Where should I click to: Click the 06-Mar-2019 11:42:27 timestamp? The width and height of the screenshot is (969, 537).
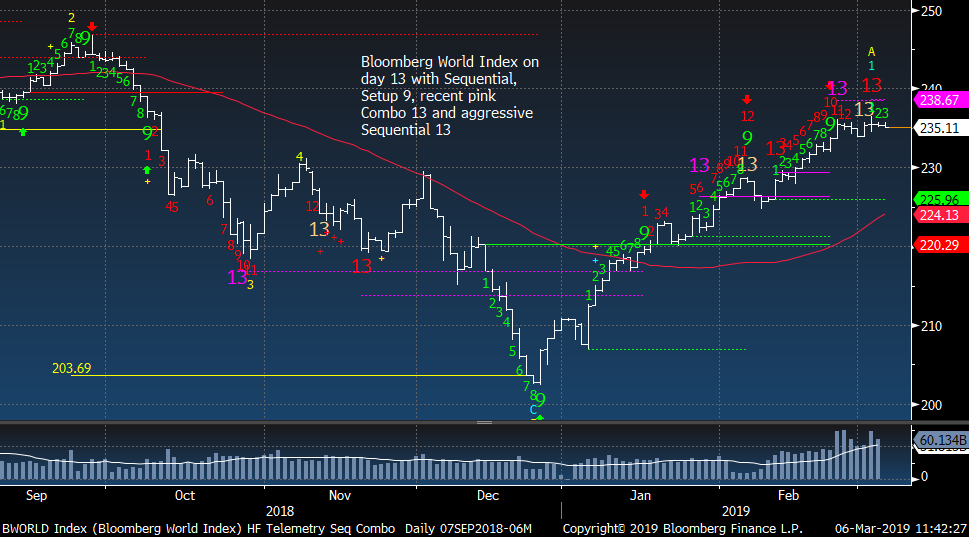tap(900, 528)
